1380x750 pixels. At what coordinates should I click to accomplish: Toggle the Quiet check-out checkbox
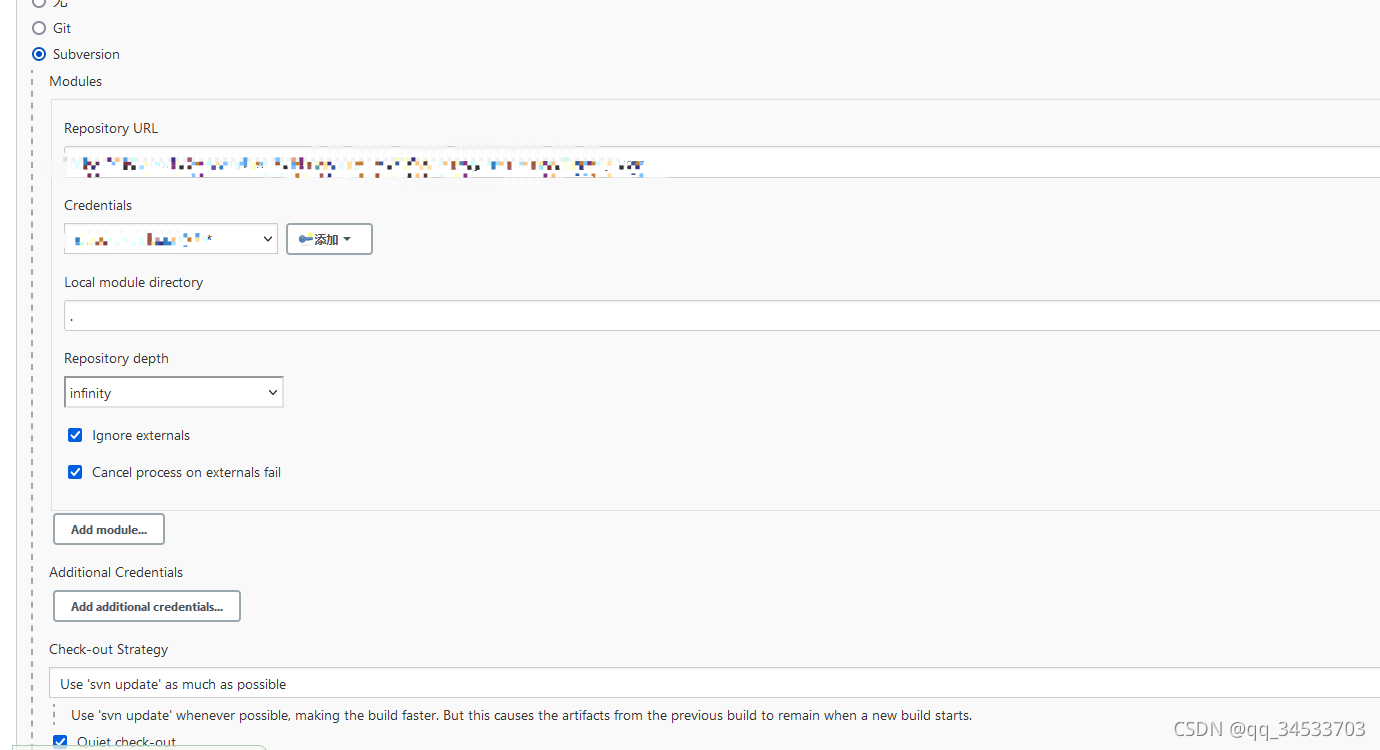pos(60,742)
